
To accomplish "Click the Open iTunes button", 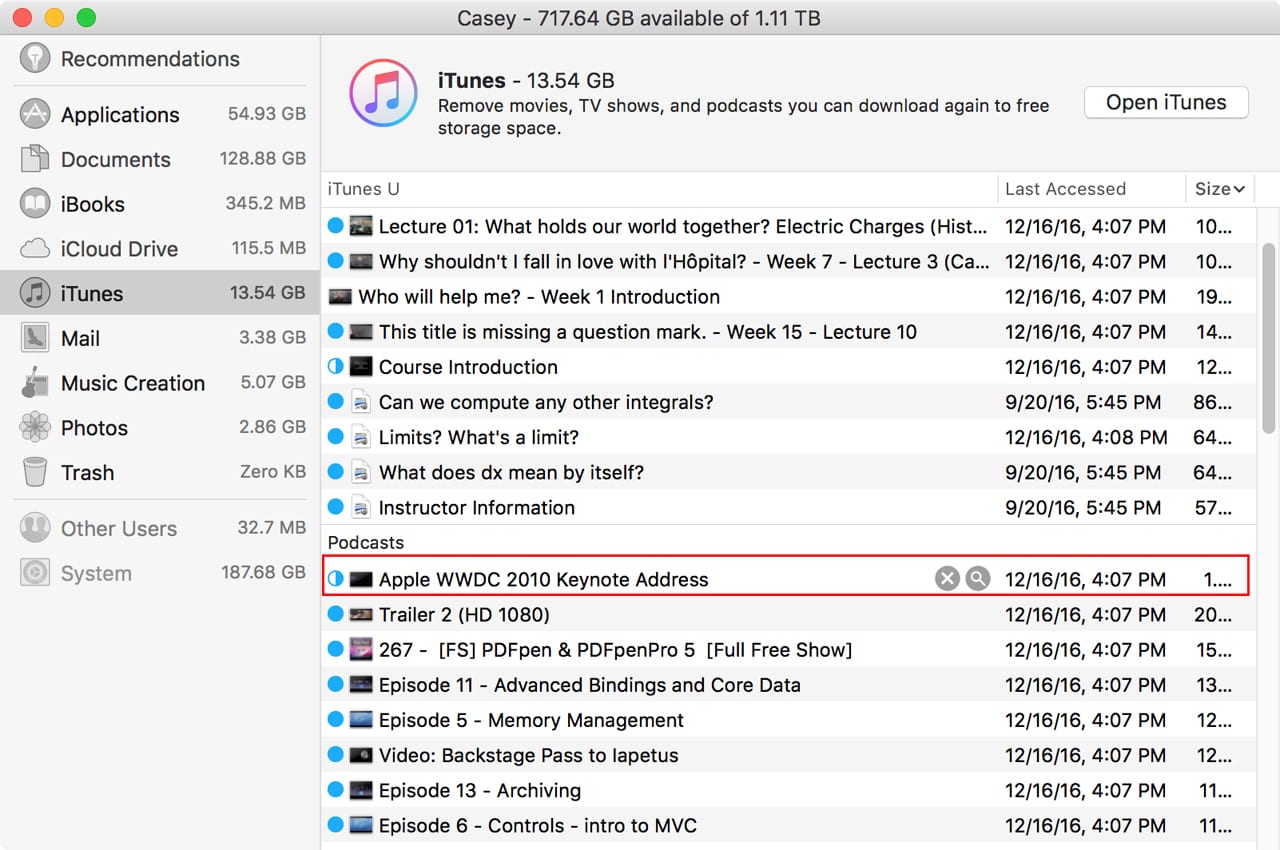I will click(1166, 102).
